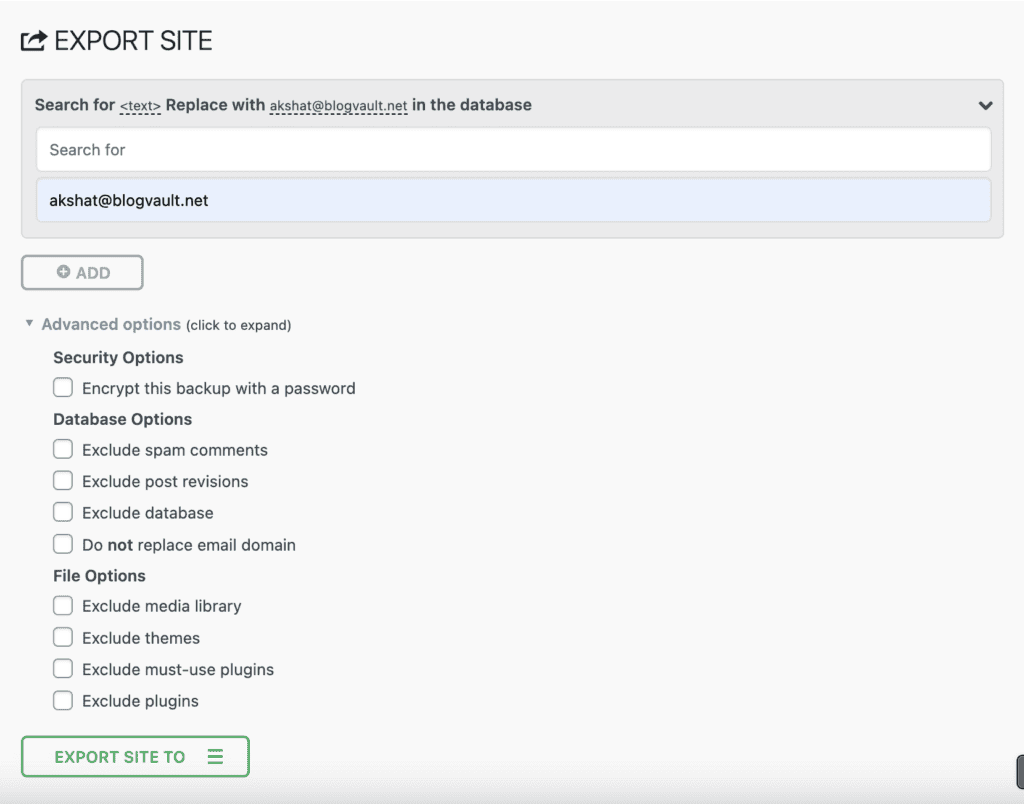Click the ADD text label
The image size is (1024, 804).
[x=93, y=273]
